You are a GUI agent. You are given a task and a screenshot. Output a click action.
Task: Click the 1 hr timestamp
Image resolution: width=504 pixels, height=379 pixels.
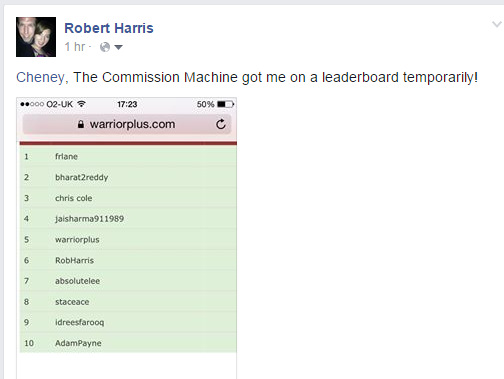click(75, 47)
